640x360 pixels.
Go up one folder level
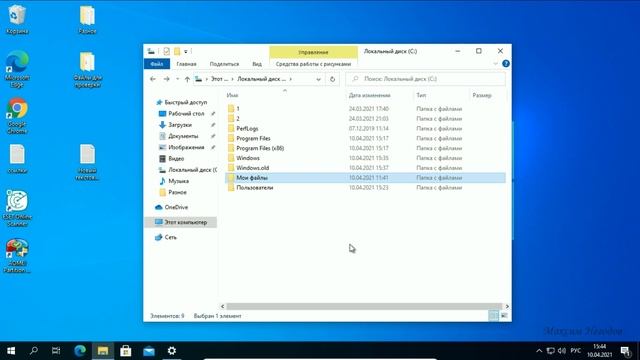click(x=187, y=79)
